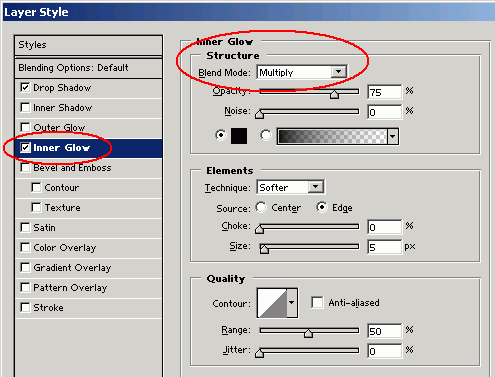495x377 pixels.
Task: Click the Size value input field
Action: pos(384,247)
